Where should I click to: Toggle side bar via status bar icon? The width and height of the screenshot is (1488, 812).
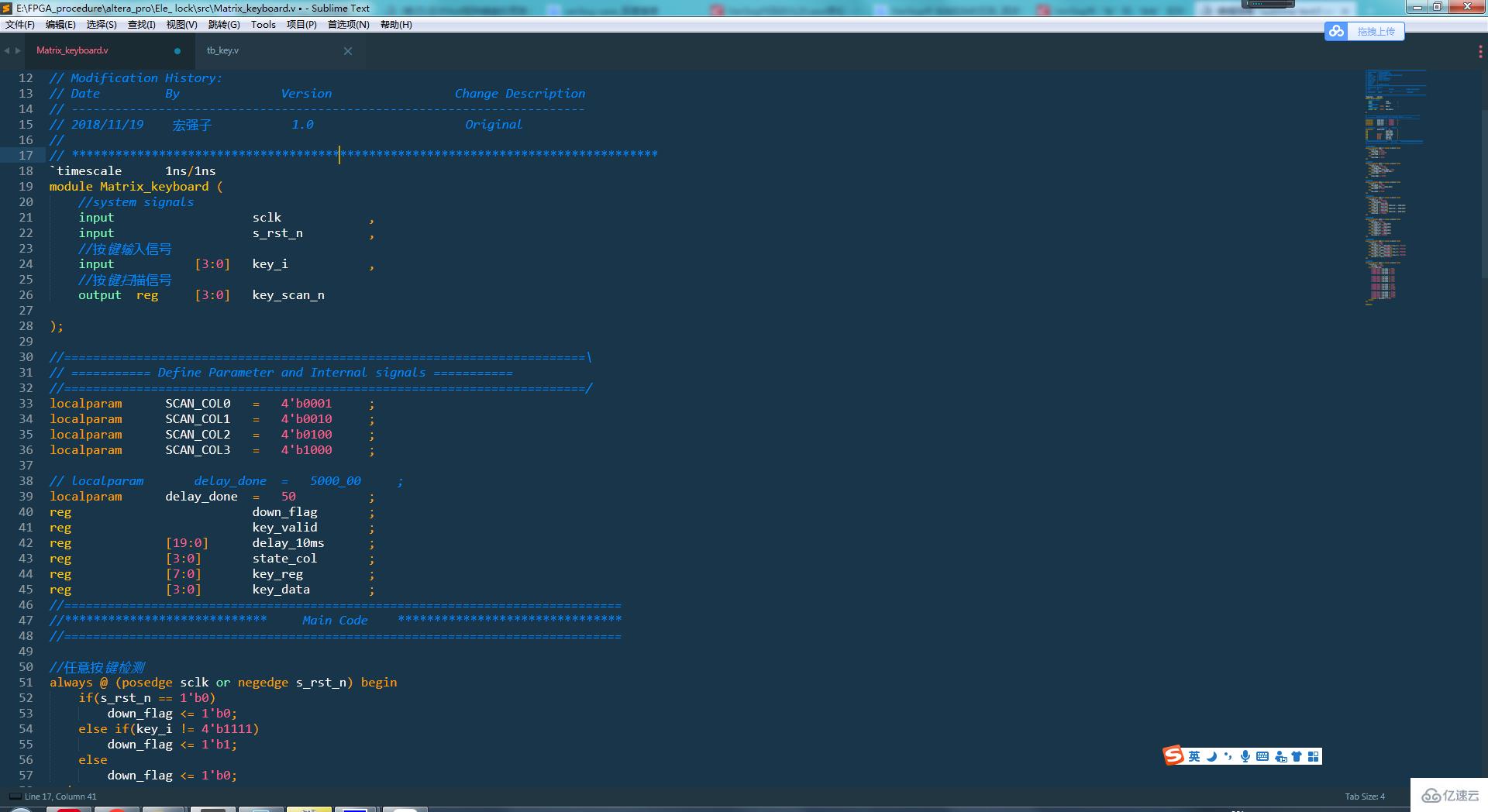pos(14,797)
